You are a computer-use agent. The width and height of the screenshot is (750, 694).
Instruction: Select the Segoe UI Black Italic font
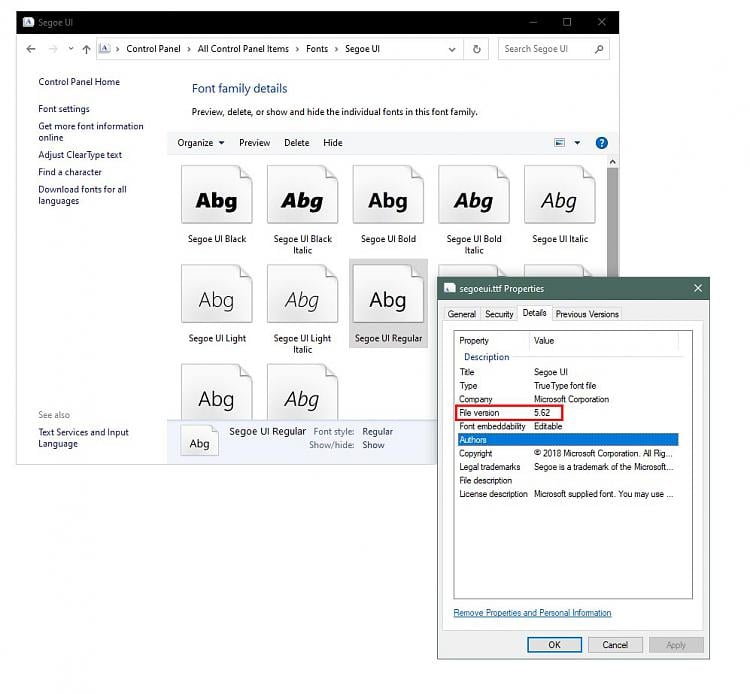click(x=302, y=209)
